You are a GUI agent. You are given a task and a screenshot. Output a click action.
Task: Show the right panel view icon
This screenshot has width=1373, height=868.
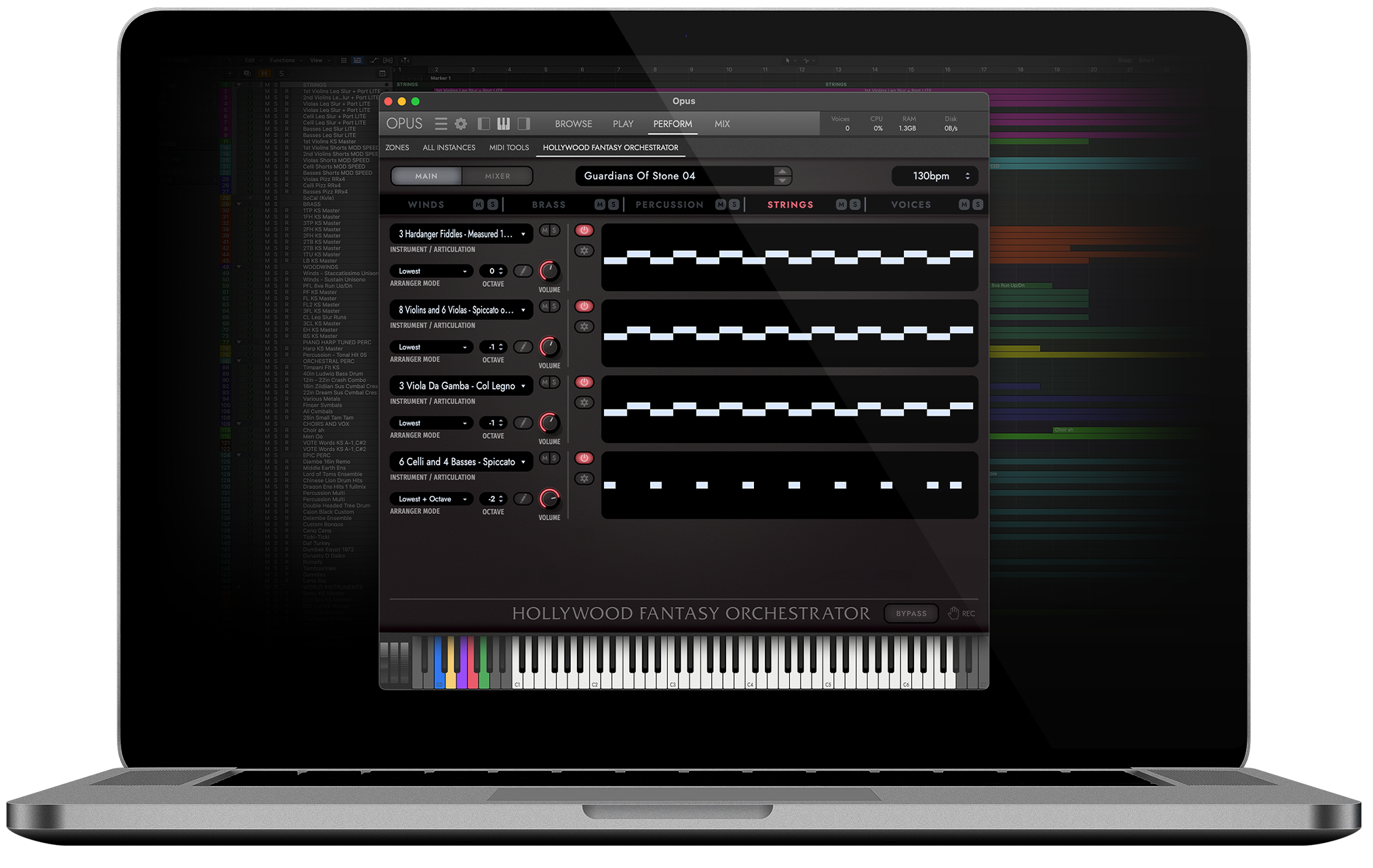pyautogui.click(x=523, y=123)
